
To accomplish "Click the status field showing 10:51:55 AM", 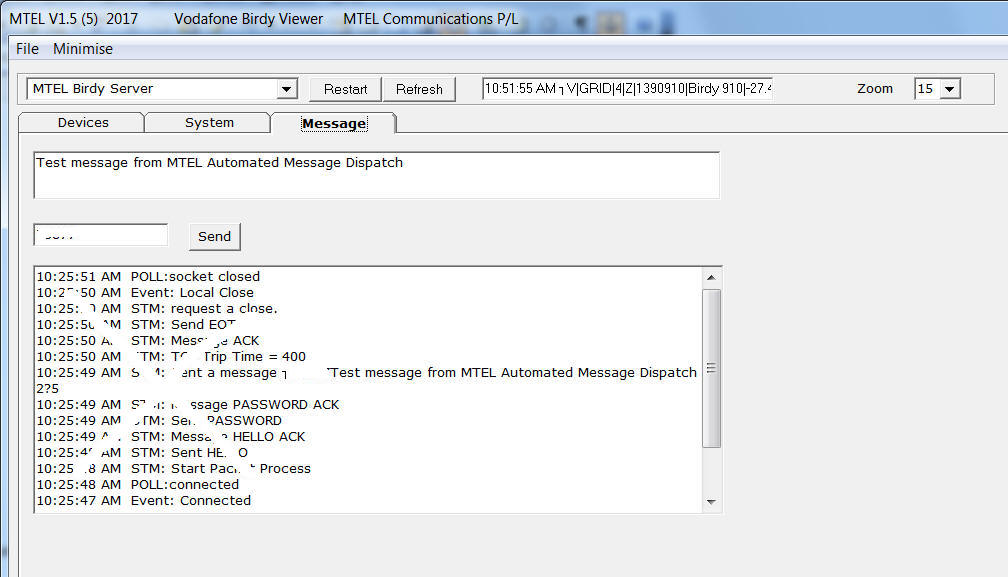I will [627, 89].
